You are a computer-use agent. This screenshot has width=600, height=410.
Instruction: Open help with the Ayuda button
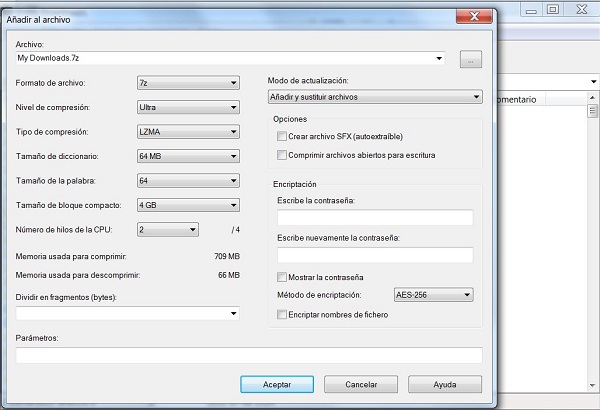point(445,384)
